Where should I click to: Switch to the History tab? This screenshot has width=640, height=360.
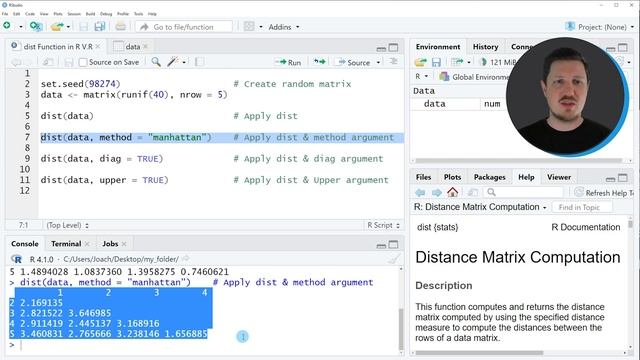pyautogui.click(x=485, y=47)
